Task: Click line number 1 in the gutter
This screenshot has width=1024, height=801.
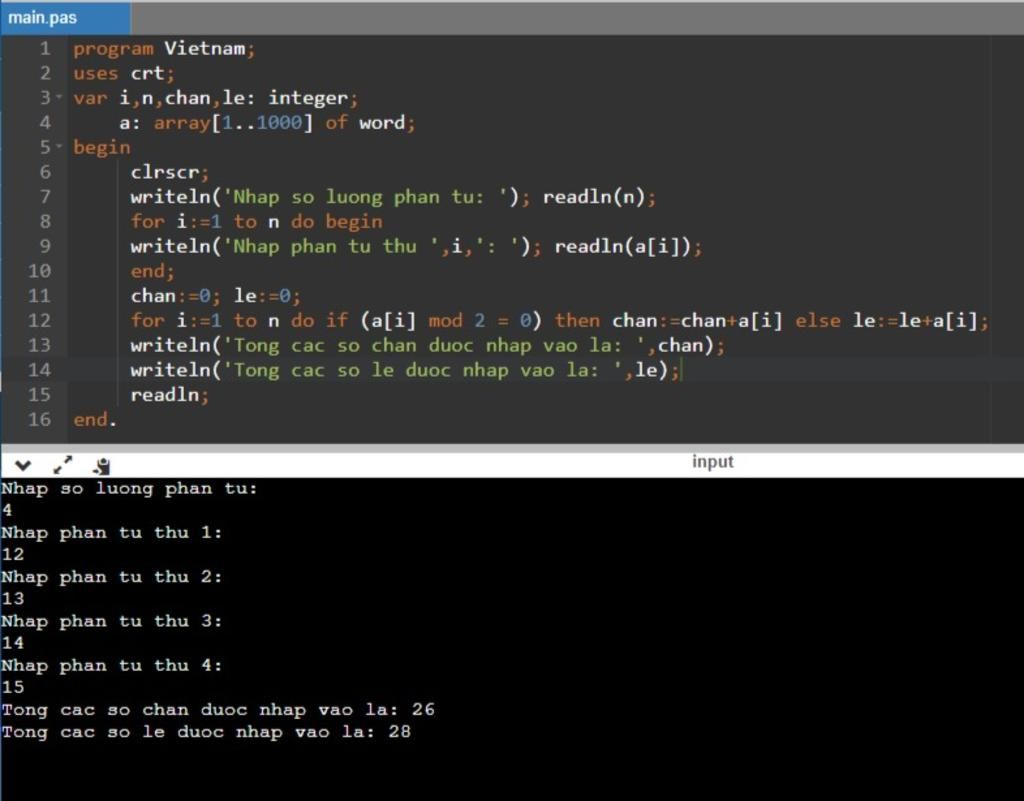Action: (x=45, y=48)
